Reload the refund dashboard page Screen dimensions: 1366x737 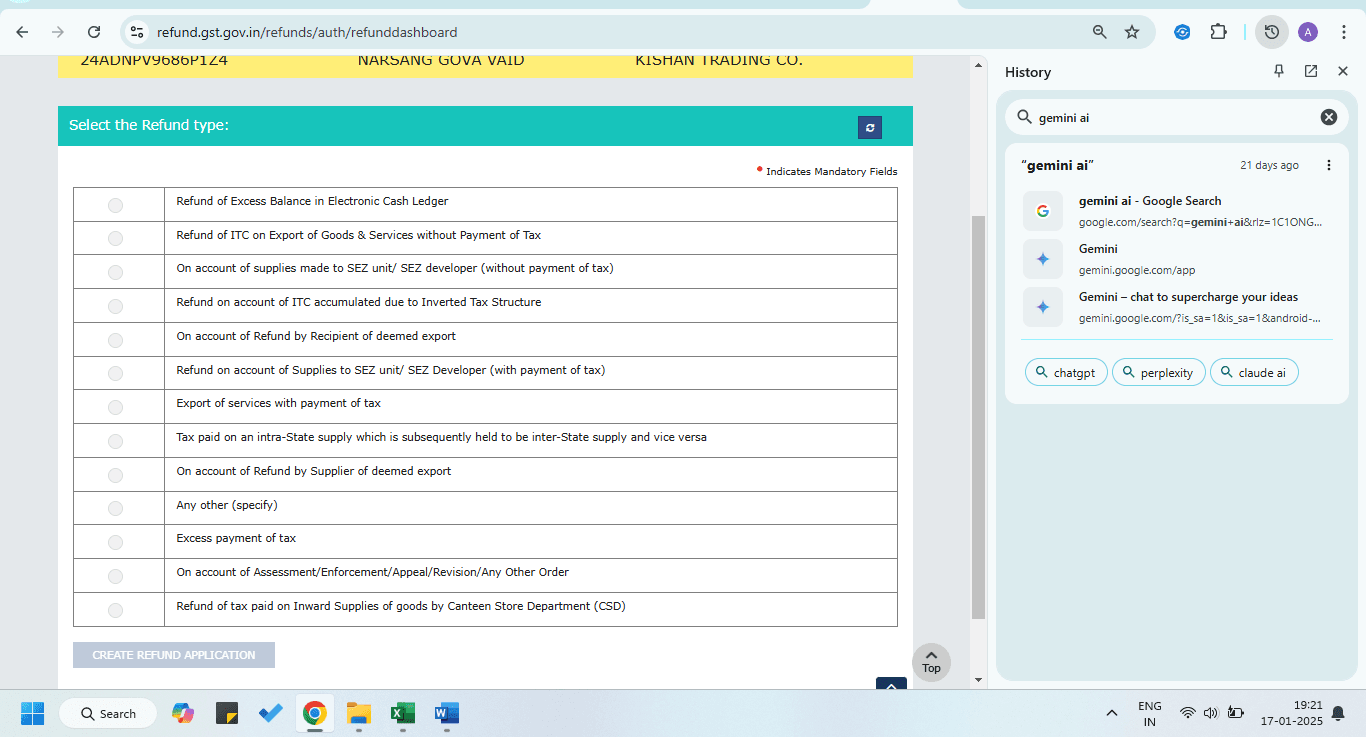[93, 32]
